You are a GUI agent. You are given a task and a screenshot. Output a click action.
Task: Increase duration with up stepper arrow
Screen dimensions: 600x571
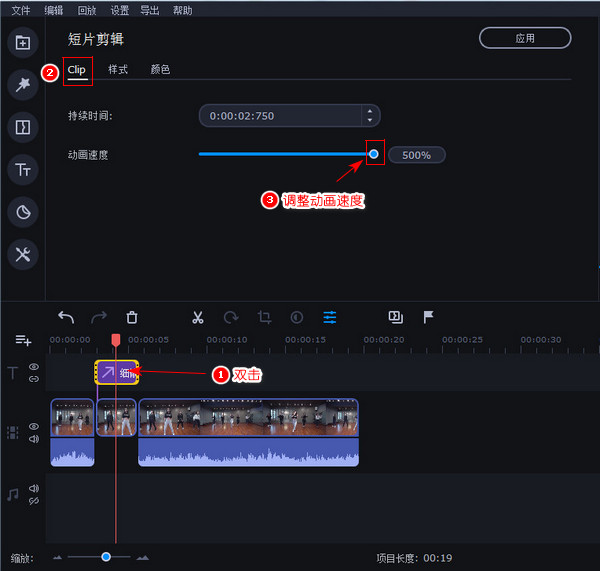(x=370, y=111)
